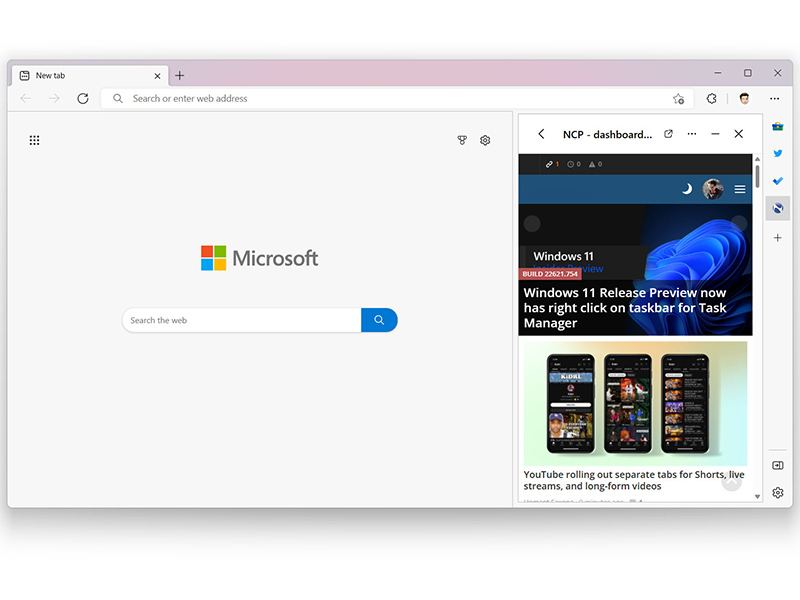Reload the page with the refresh icon

(83, 98)
